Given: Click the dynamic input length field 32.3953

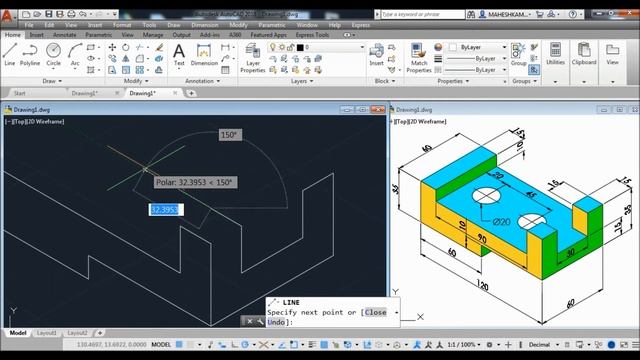Looking at the screenshot, I should (166, 210).
